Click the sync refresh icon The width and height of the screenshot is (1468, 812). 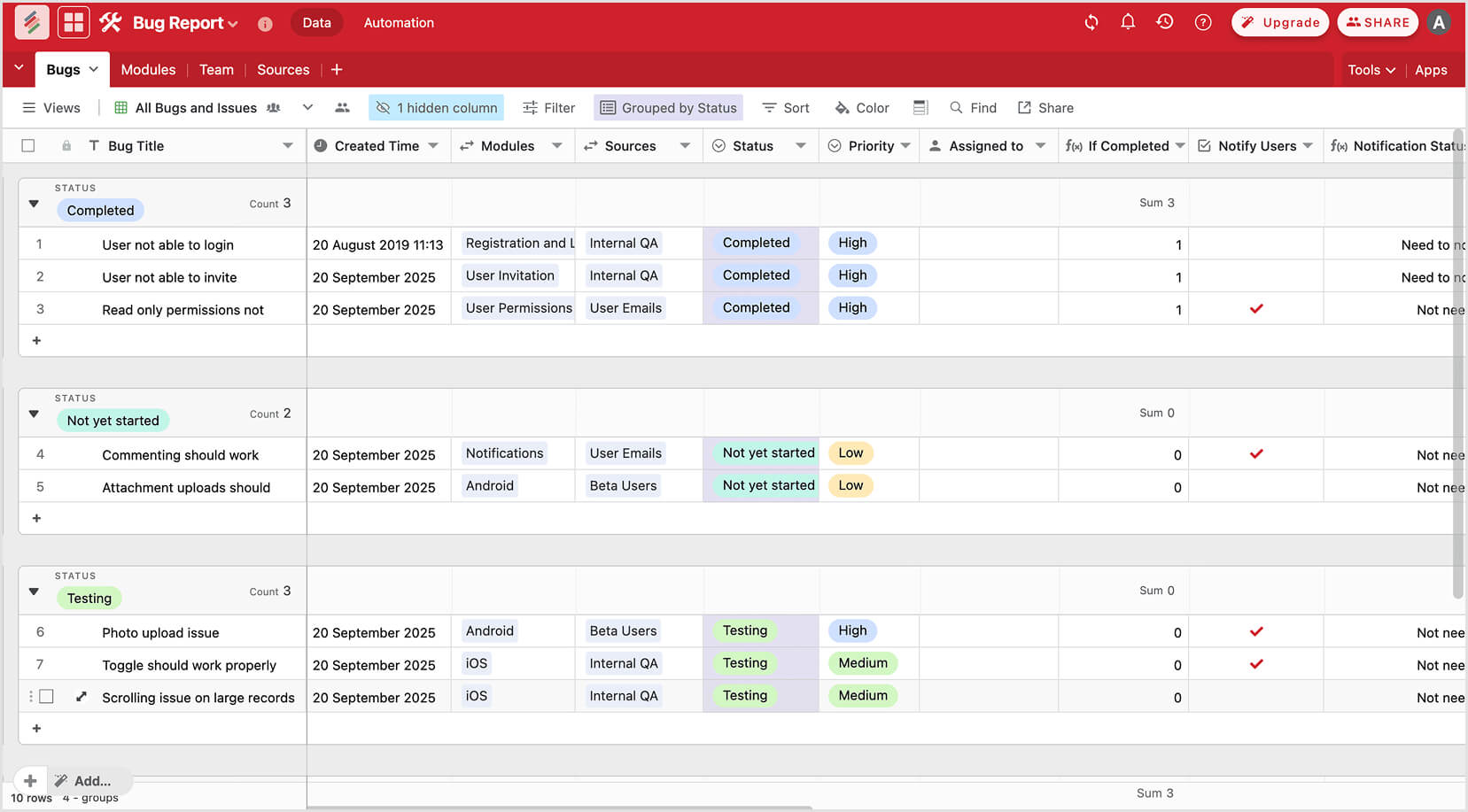click(1091, 22)
